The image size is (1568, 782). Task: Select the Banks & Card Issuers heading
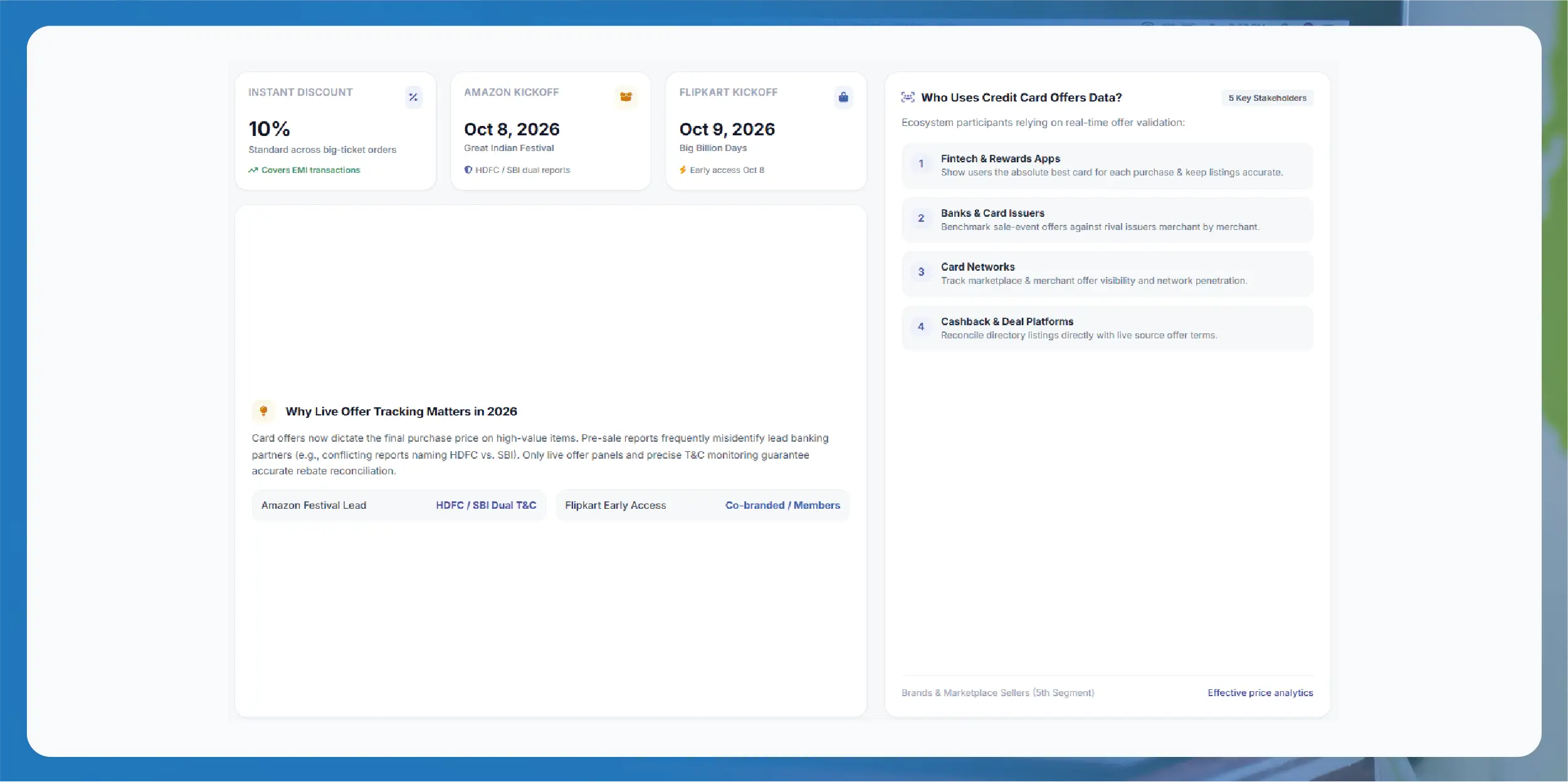[992, 213]
